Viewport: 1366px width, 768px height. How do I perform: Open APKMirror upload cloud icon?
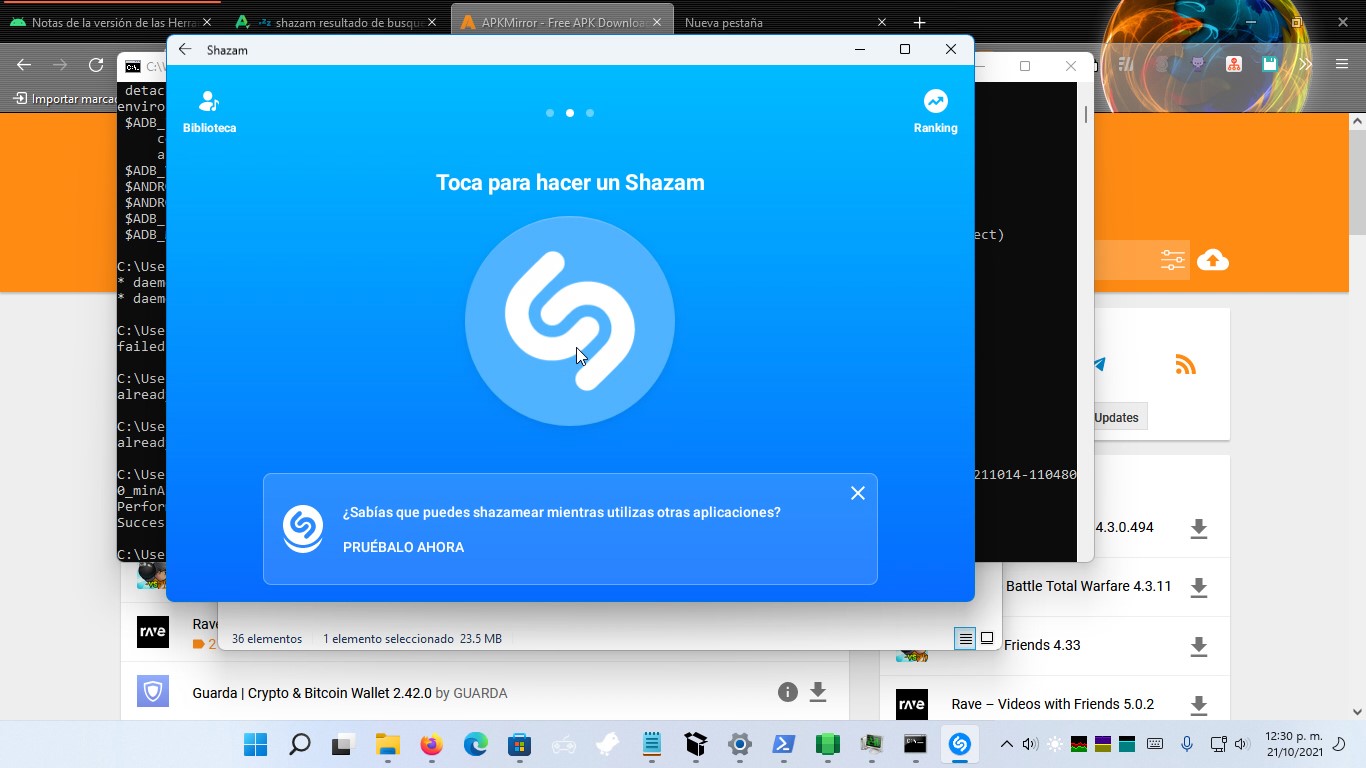[x=1213, y=260]
